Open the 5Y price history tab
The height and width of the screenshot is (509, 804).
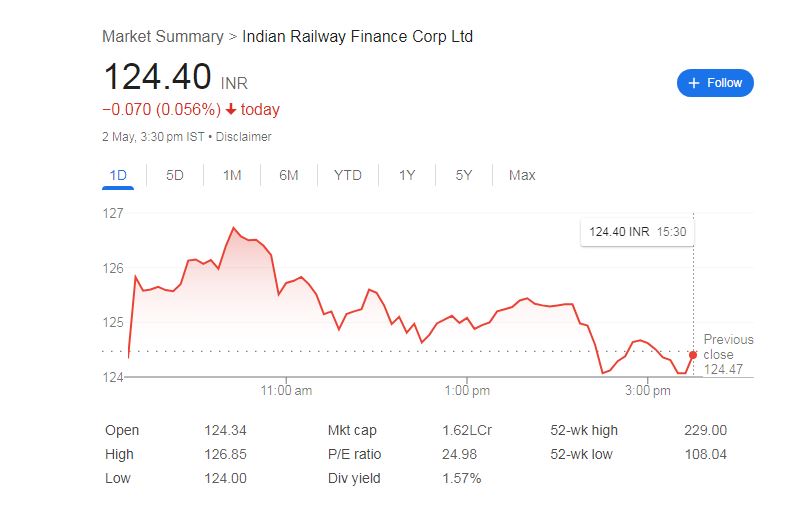coord(464,176)
